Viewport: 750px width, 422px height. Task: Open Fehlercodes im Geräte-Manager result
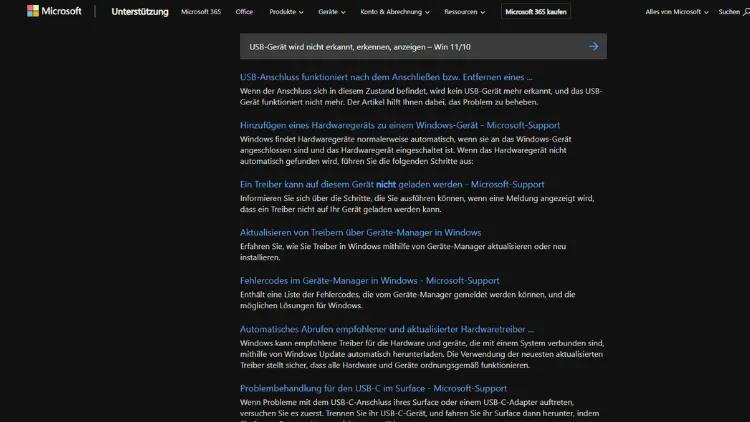pos(369,280)
